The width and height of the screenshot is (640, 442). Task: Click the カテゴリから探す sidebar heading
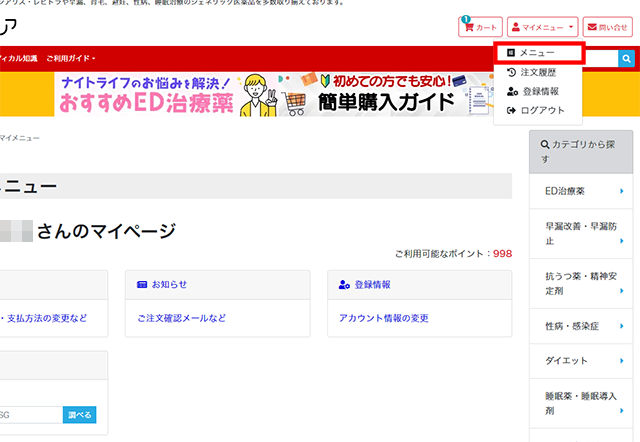click(581, 152)
